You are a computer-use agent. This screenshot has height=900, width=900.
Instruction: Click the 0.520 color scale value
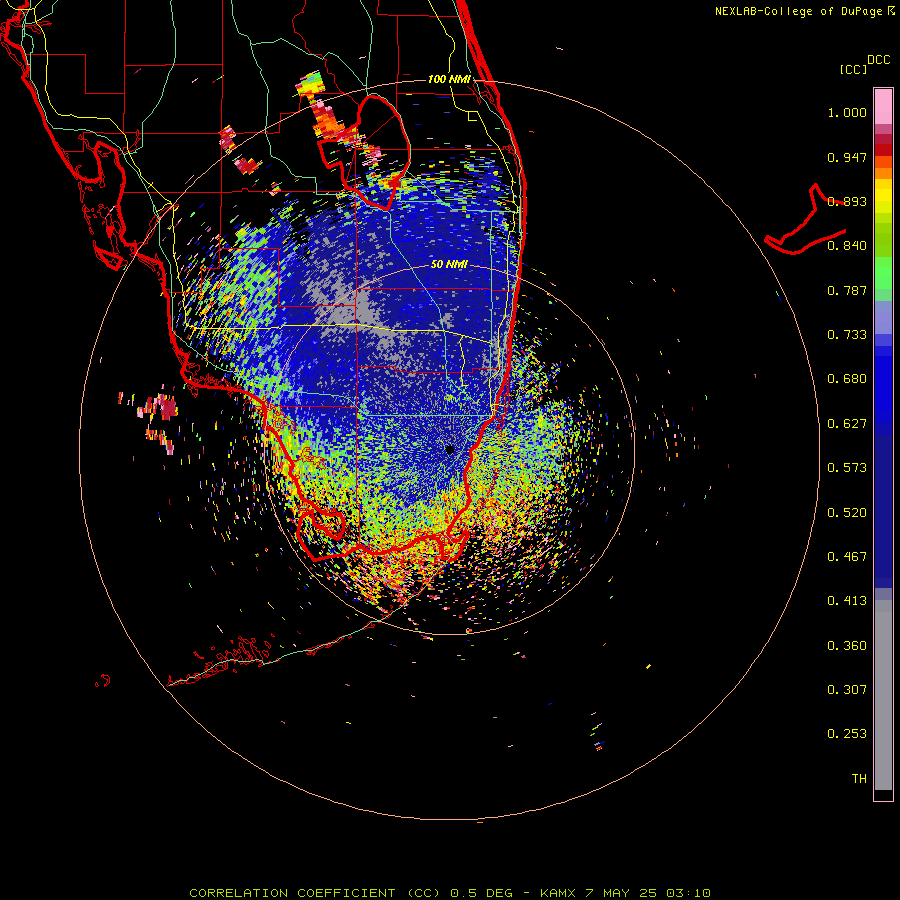click(847, 513)
